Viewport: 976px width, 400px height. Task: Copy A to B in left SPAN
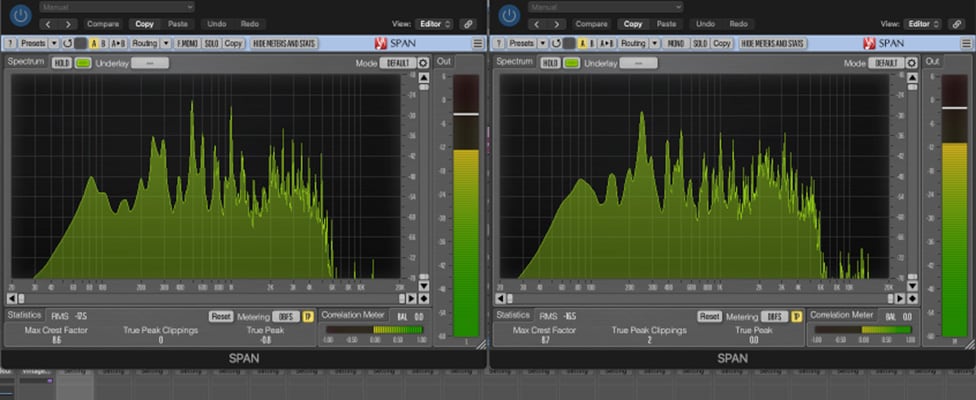(118, 44)
